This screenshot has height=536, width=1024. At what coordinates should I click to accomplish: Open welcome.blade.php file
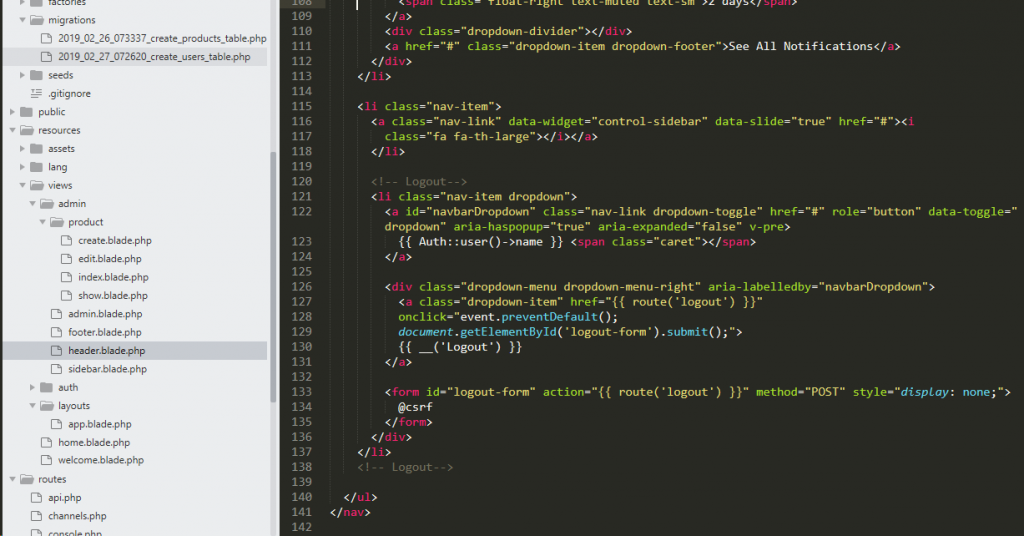tap(100, 460)
